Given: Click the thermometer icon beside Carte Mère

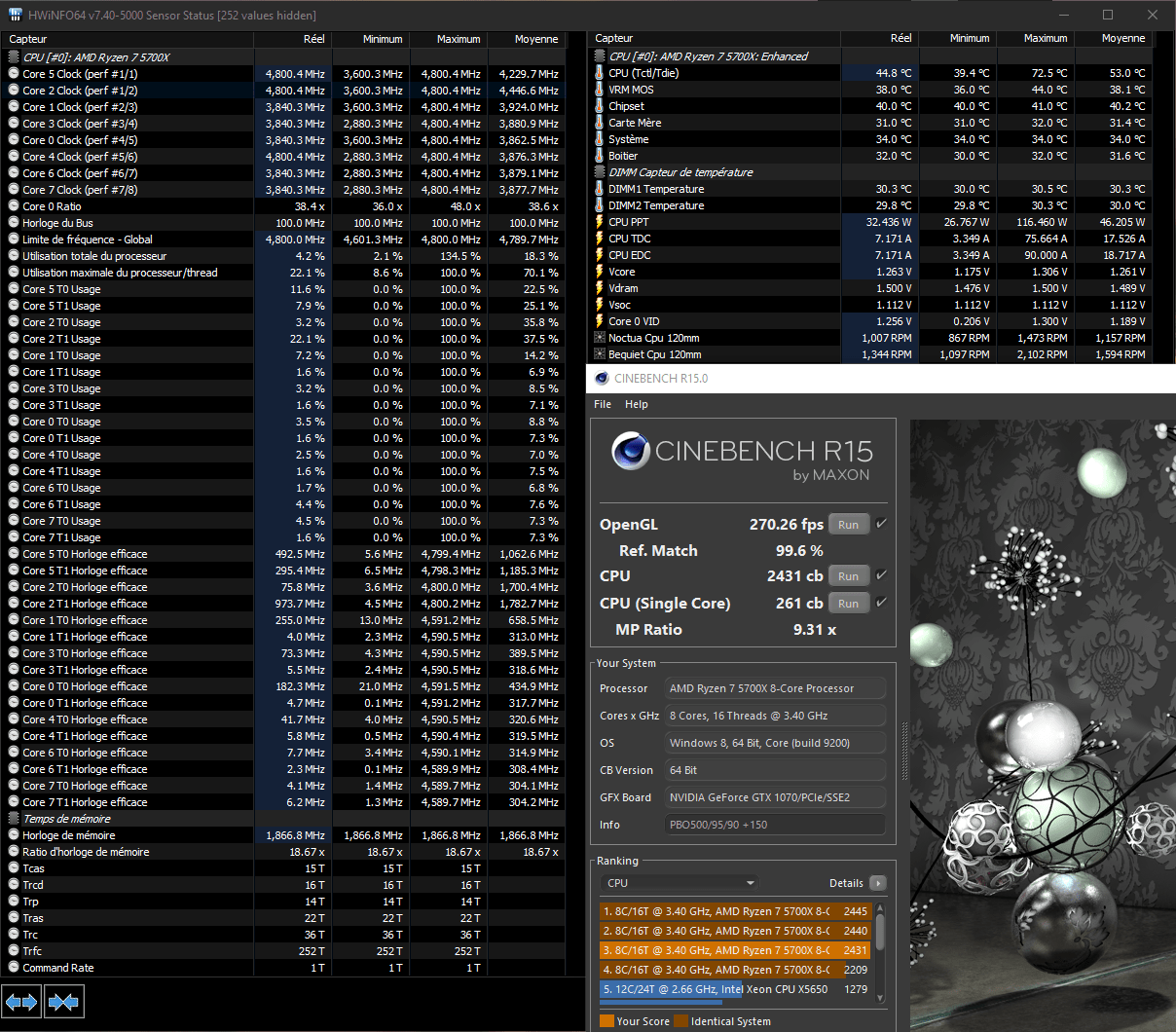Looking at the screenshot, I should 600,122.
